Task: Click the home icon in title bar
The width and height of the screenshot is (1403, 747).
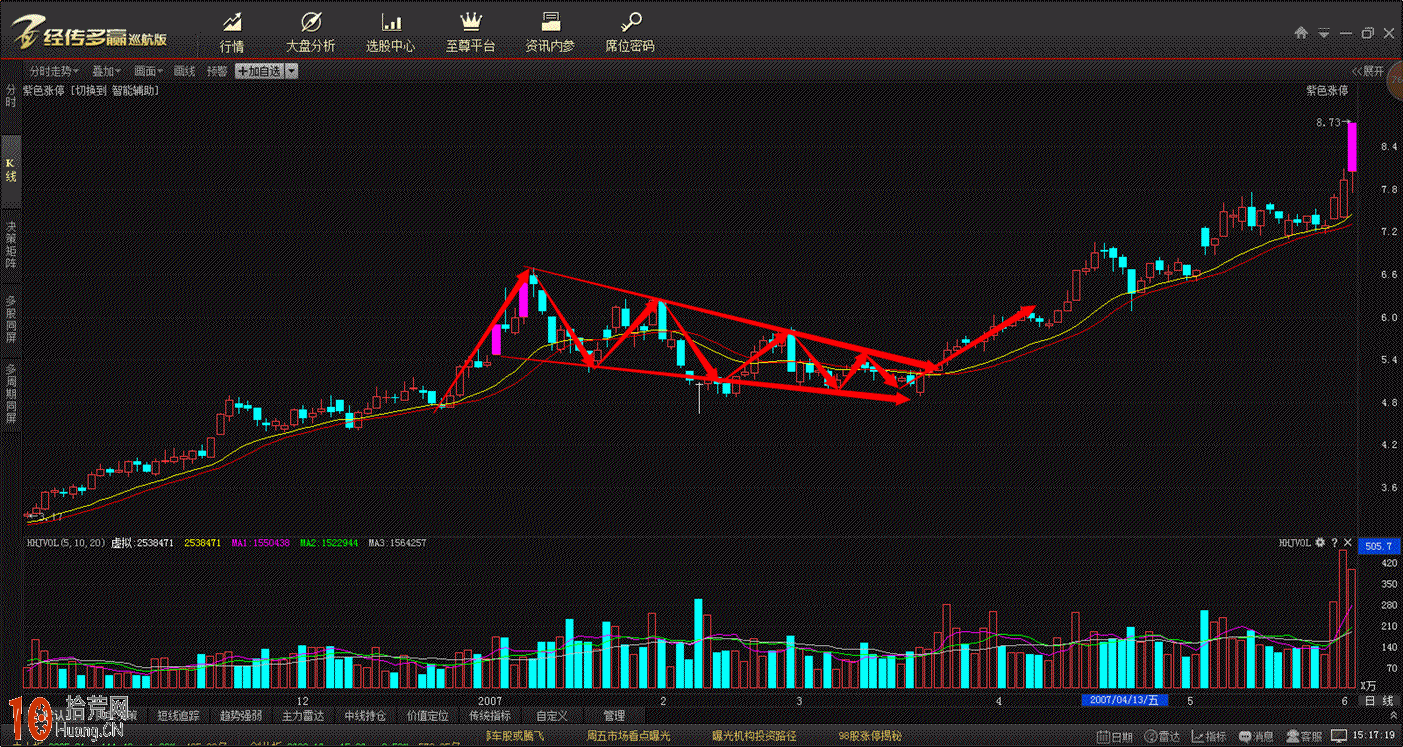Action: pos(1301,33)
